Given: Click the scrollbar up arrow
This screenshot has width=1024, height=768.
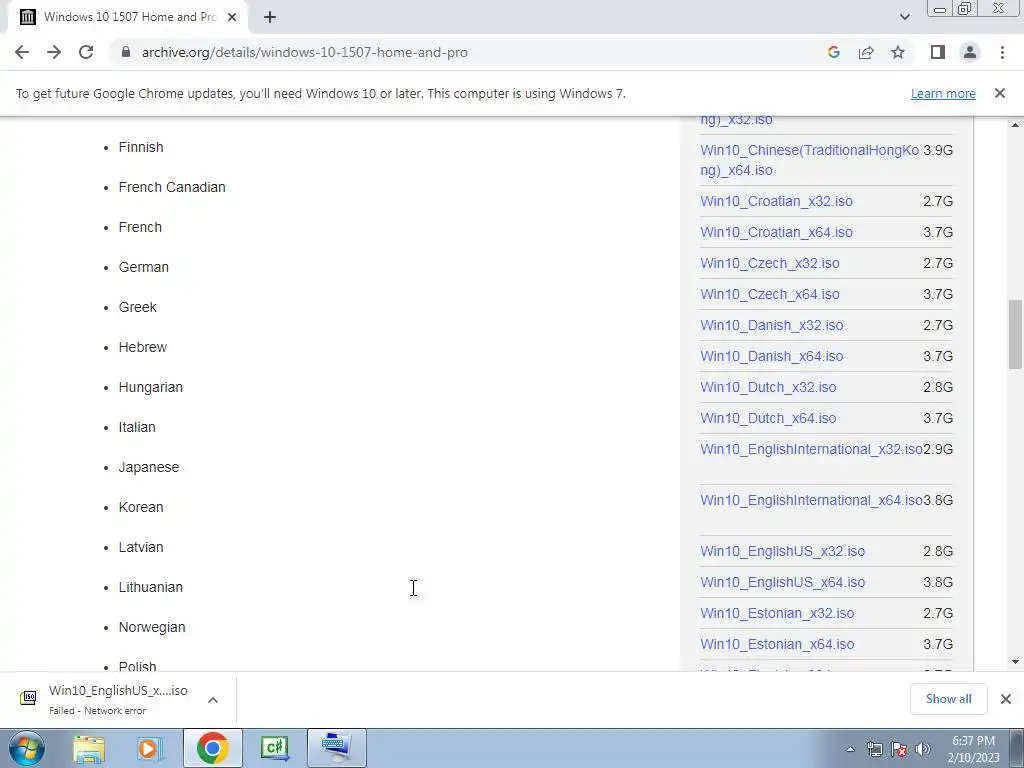Looking at the screenshot, I should (1015, 125).
